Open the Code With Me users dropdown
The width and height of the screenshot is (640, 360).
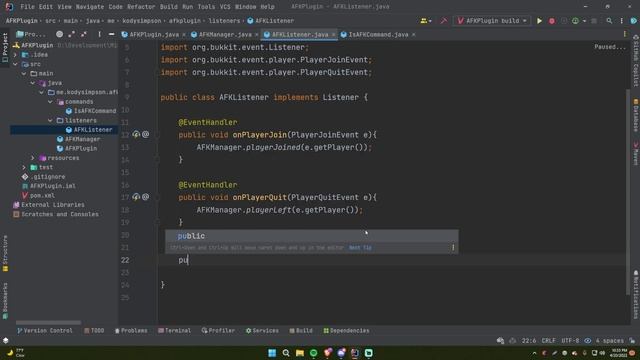coord(426,21)
